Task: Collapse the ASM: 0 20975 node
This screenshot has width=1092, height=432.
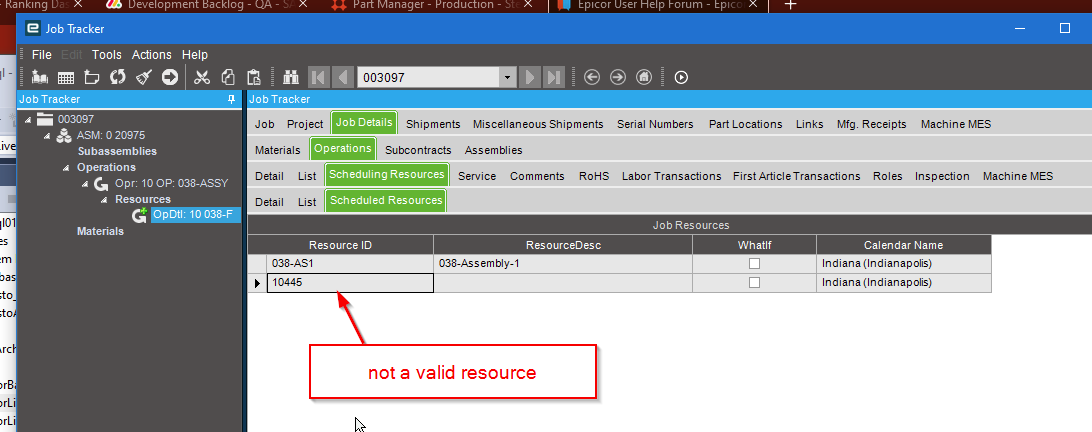Action: pos(47,135)
